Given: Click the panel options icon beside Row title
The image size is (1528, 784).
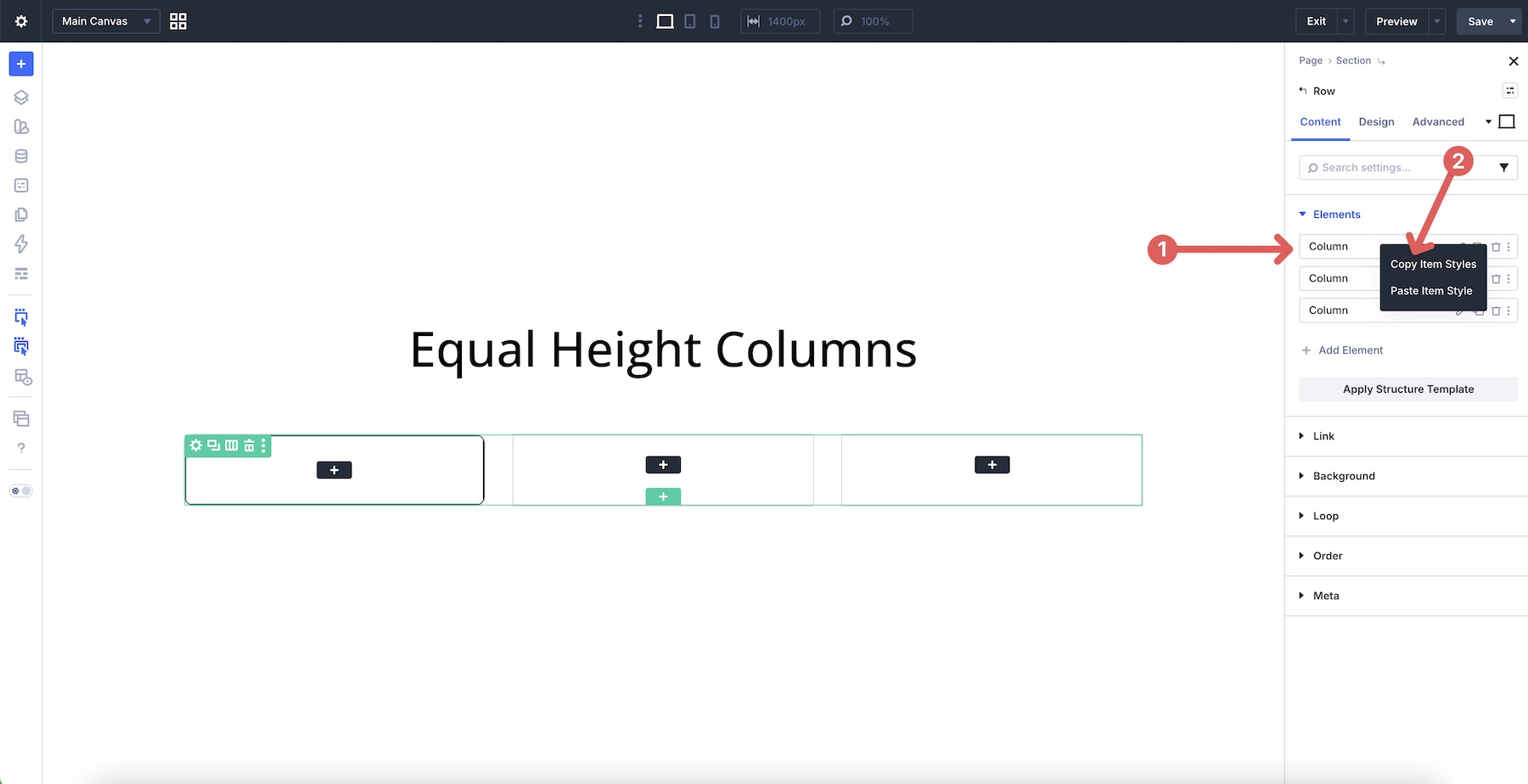Looking at the screenshot, I should pos(1510,91).
